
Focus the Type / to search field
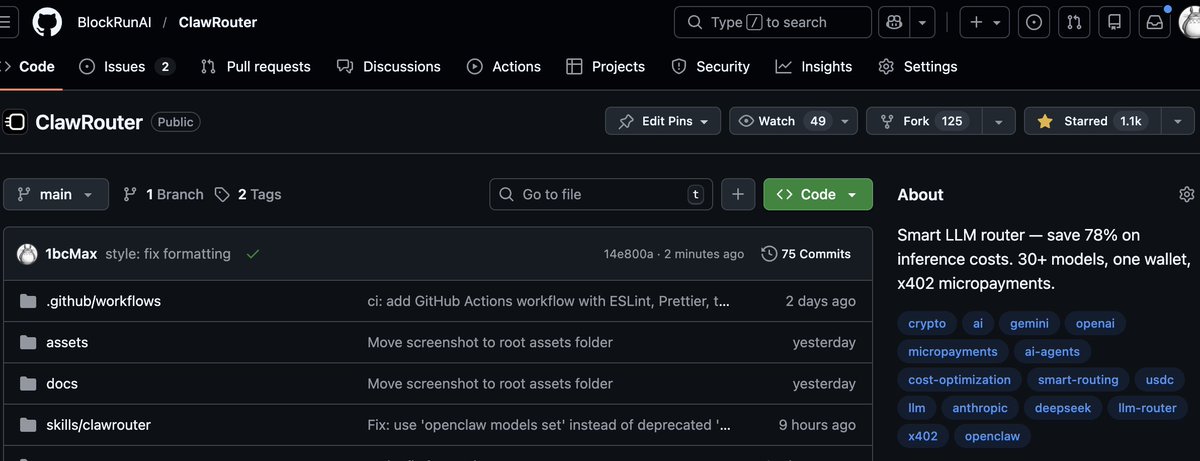(773, 22)
